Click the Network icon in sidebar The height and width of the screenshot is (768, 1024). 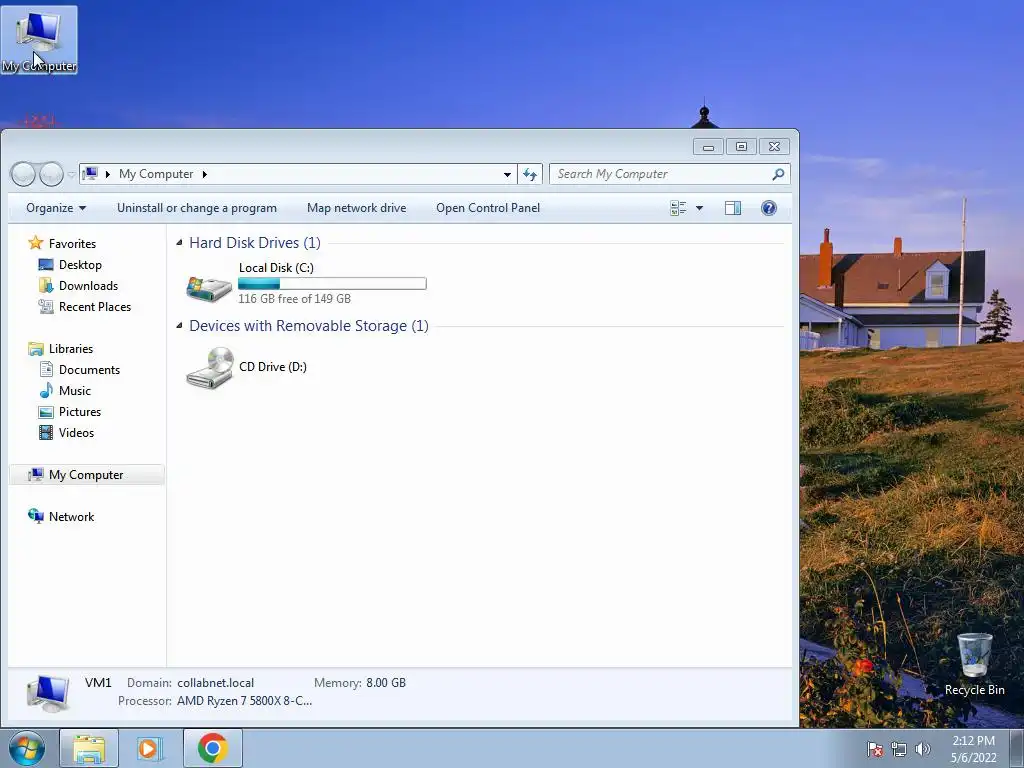click(35, 516)
